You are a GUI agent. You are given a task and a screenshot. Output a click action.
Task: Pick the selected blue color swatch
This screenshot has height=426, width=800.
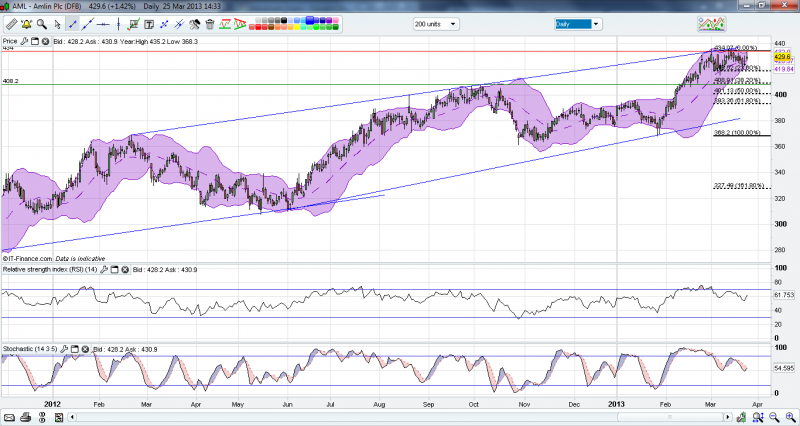(310, 20)
